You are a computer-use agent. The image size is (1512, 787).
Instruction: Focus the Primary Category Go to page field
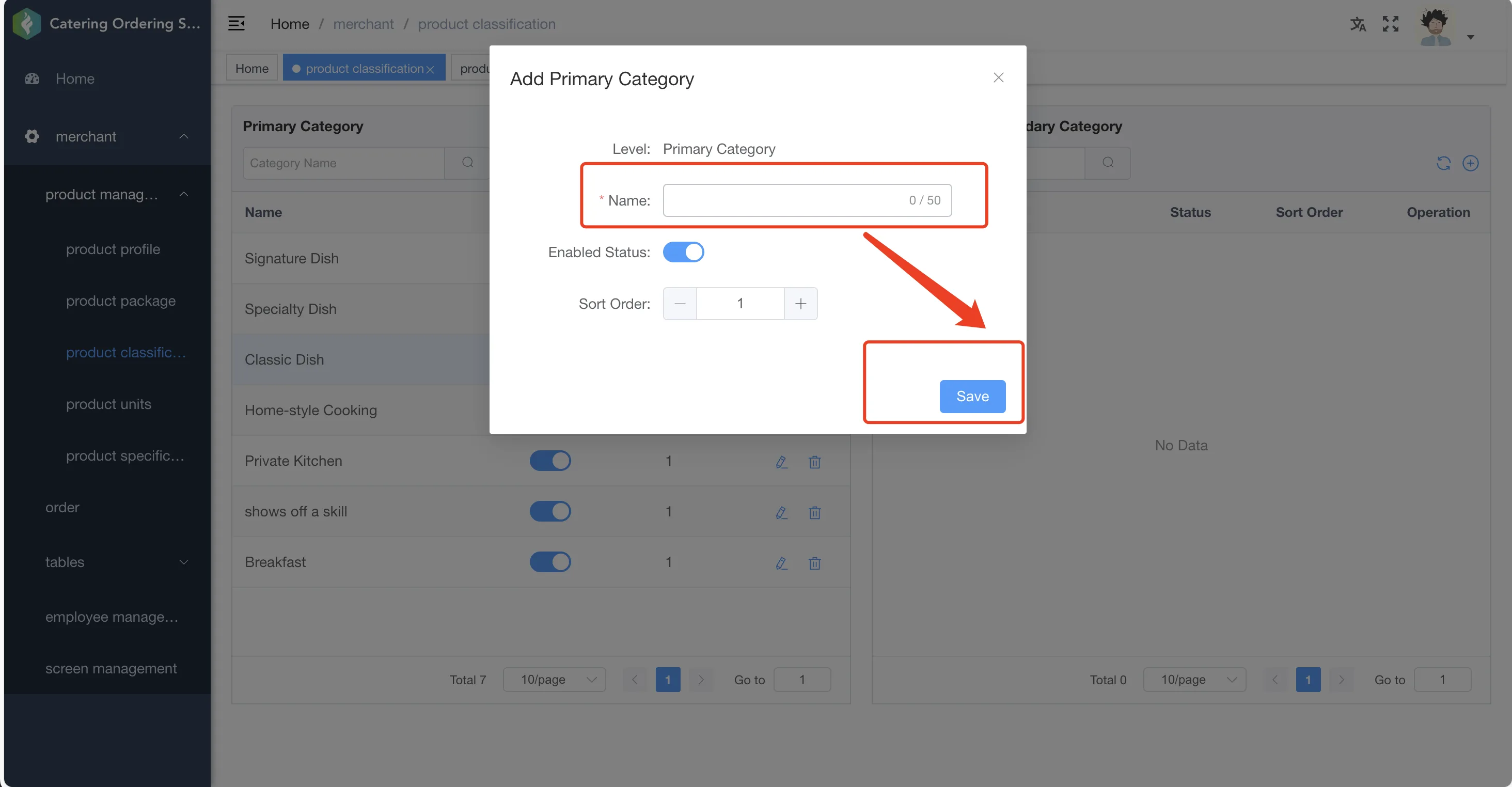tap(802, 679)
